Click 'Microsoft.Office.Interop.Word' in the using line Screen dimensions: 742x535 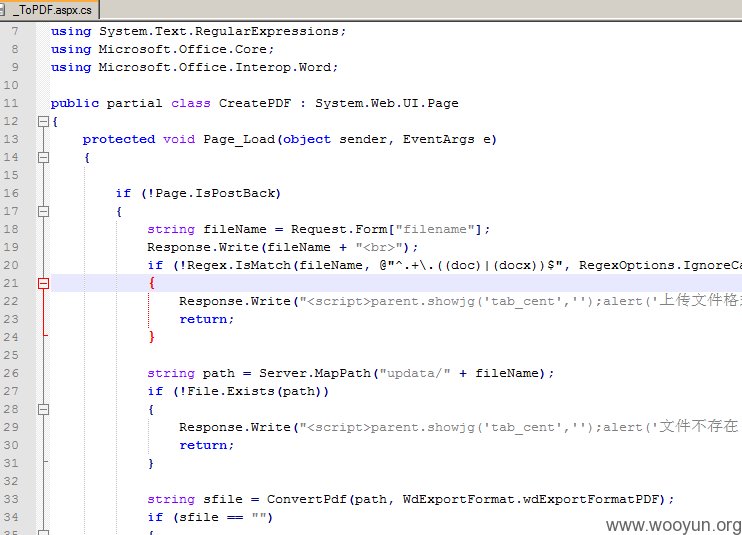(x=215, y=67)
